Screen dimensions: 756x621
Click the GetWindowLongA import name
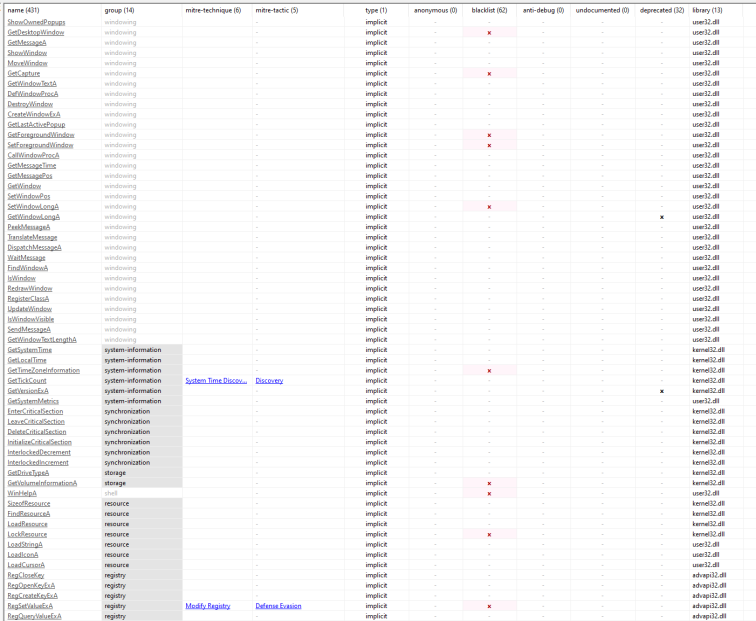34,216
